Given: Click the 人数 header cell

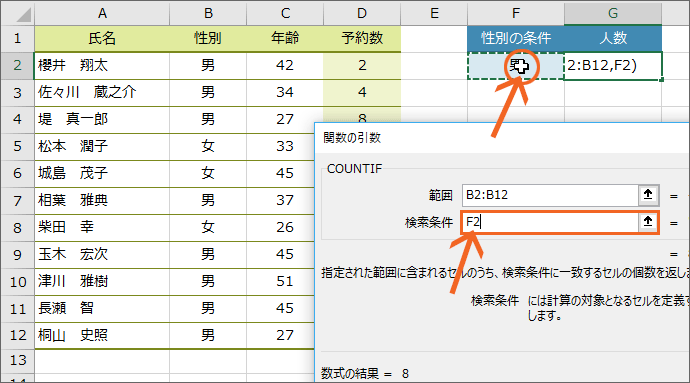Looking at the screenshot, I should tap(613, 38).
